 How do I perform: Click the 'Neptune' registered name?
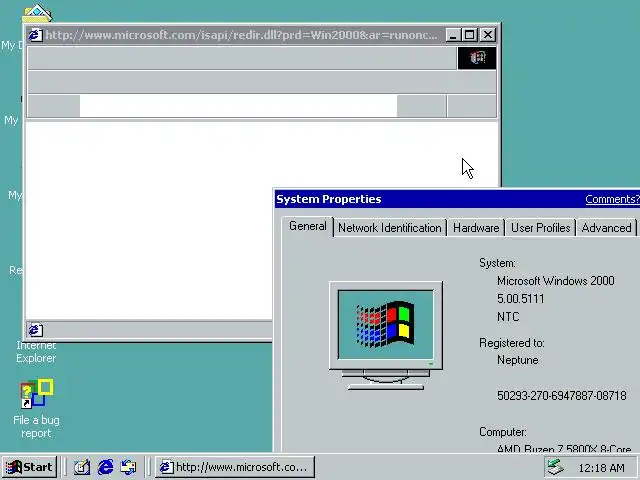(518, 360)
